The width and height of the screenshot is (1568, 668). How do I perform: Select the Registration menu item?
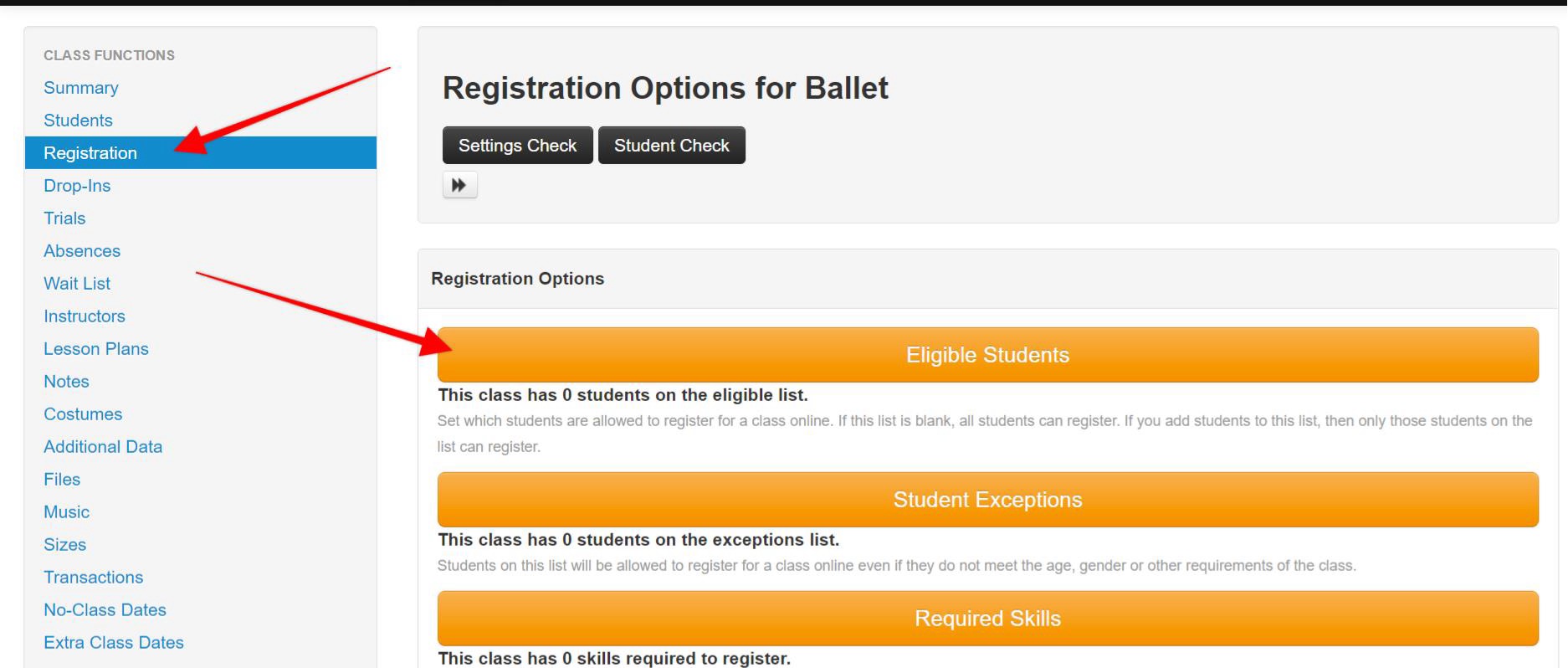90,153
